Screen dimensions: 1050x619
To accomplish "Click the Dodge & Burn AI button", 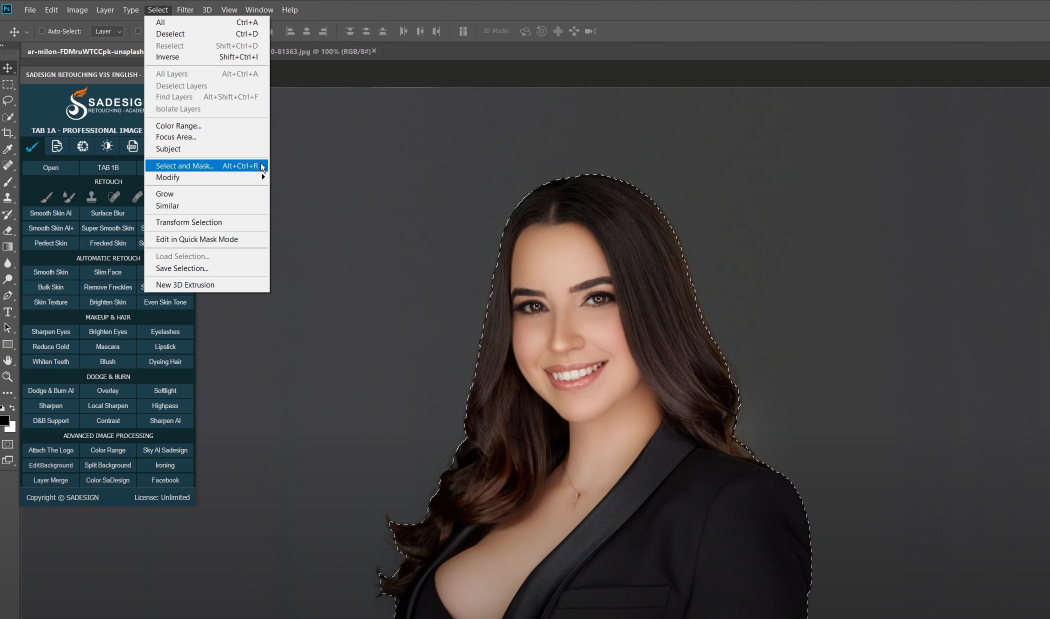I will [50, 391].
